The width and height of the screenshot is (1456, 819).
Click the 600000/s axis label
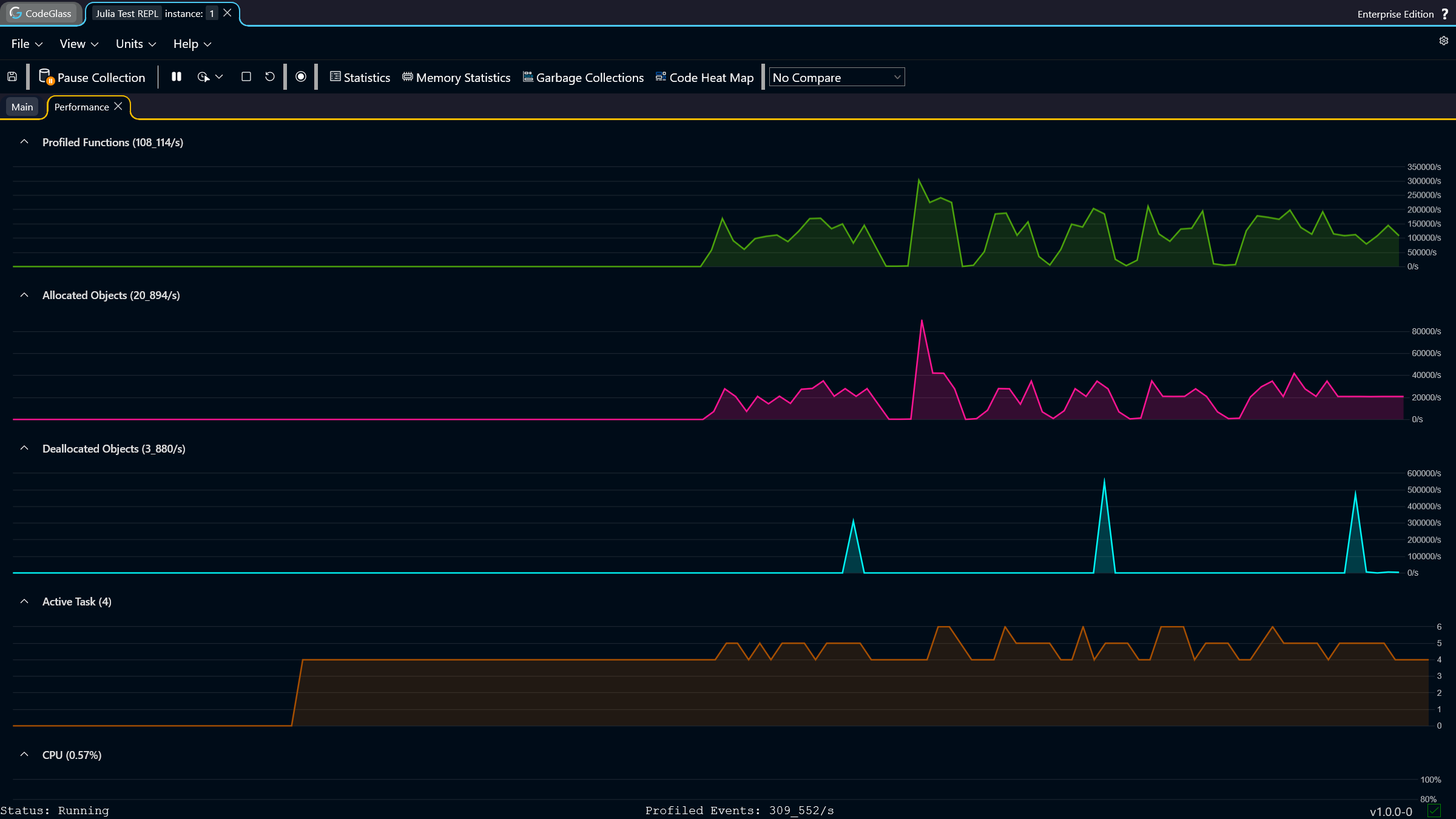(x=1424, y=473)
